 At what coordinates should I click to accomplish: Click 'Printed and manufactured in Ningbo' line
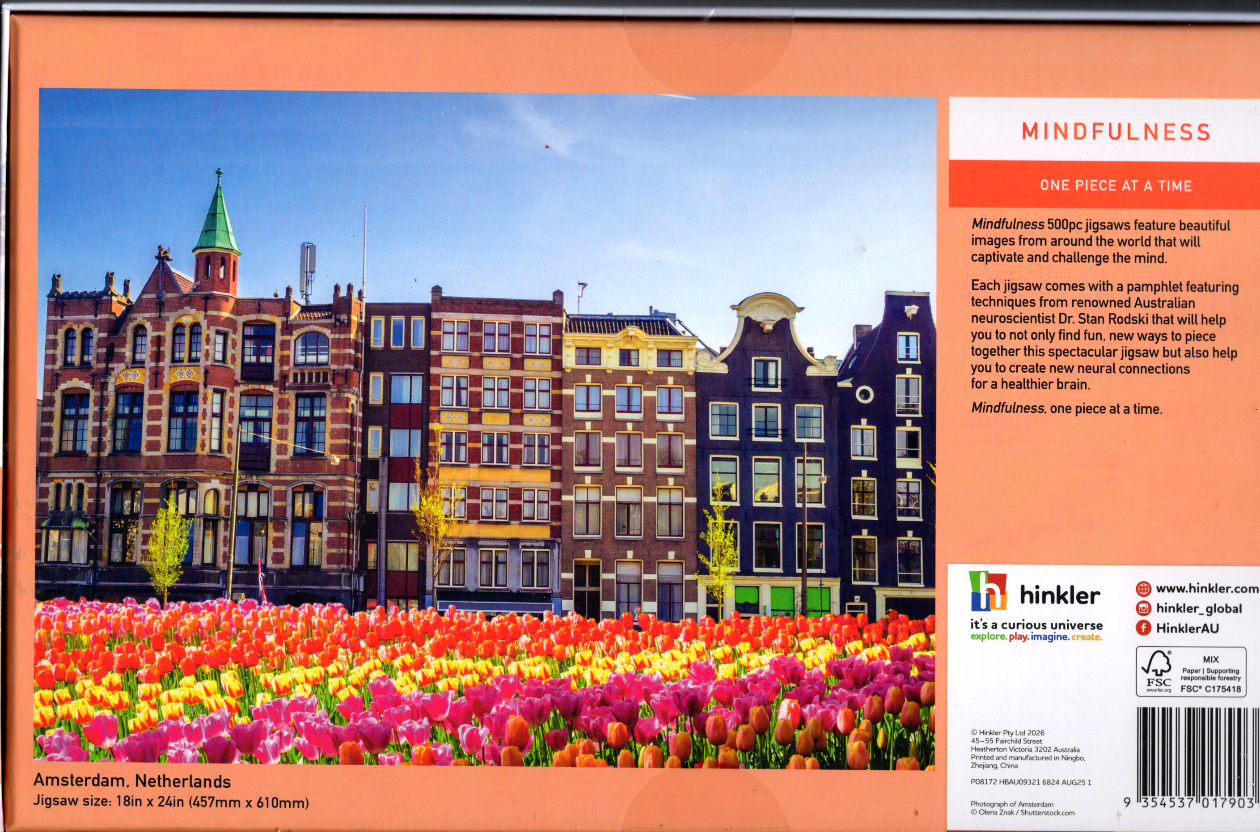1027,757
